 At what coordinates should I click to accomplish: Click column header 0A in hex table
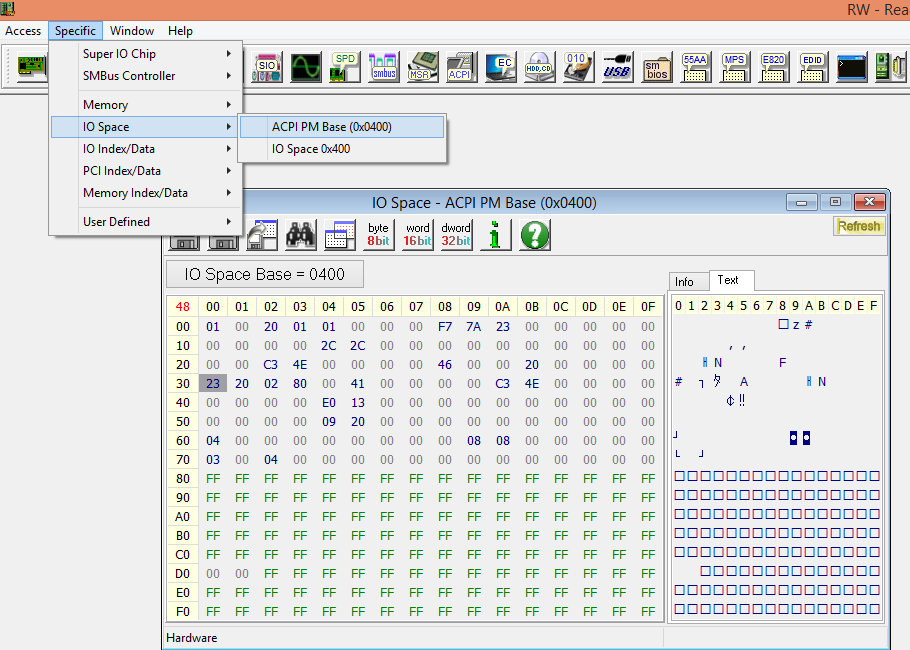tap(503, 307)
